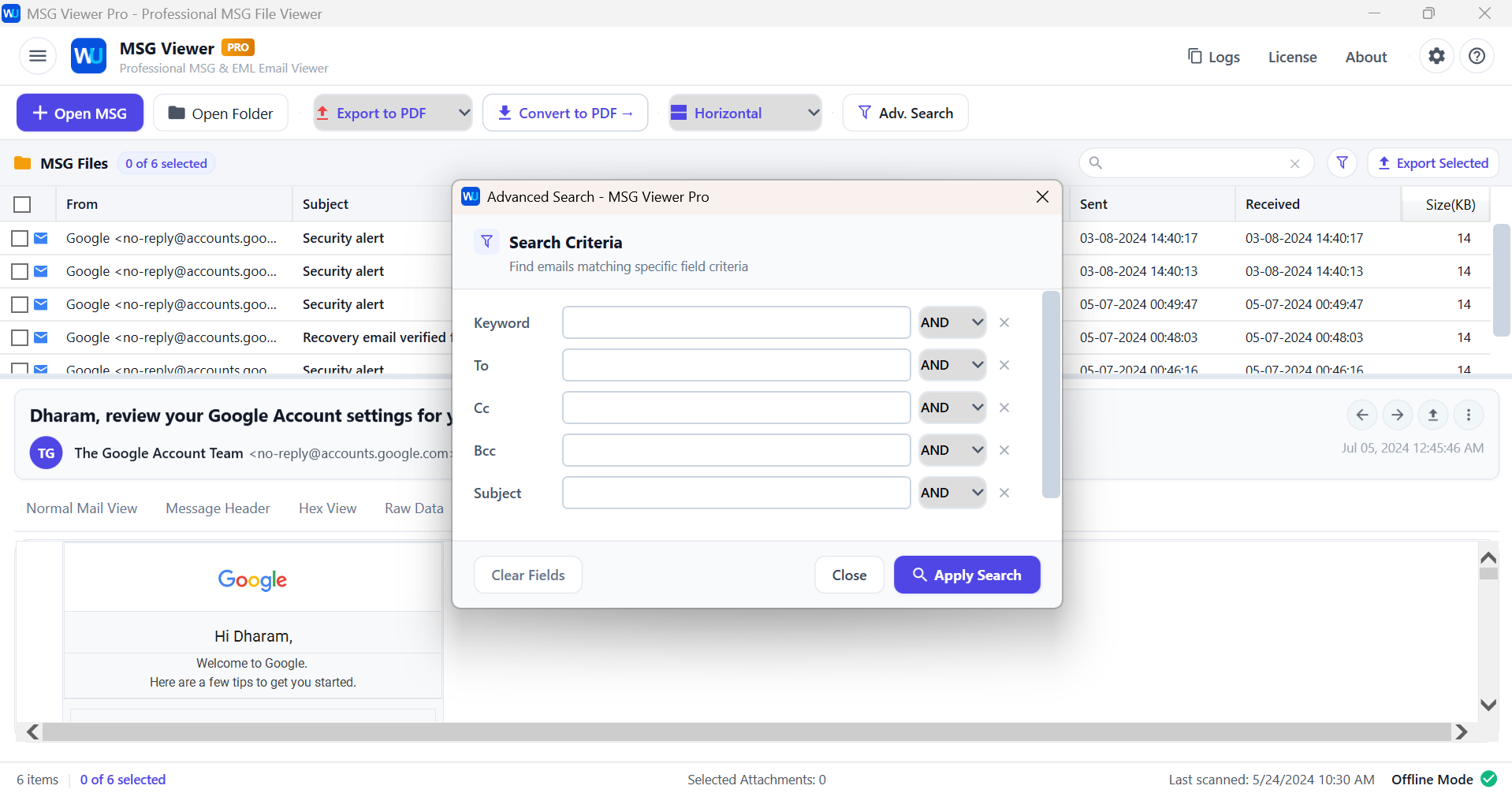Open the Cc AND operator dropdown
Image resolution: width=1512 pixels, height=793 pixels.
952,408
